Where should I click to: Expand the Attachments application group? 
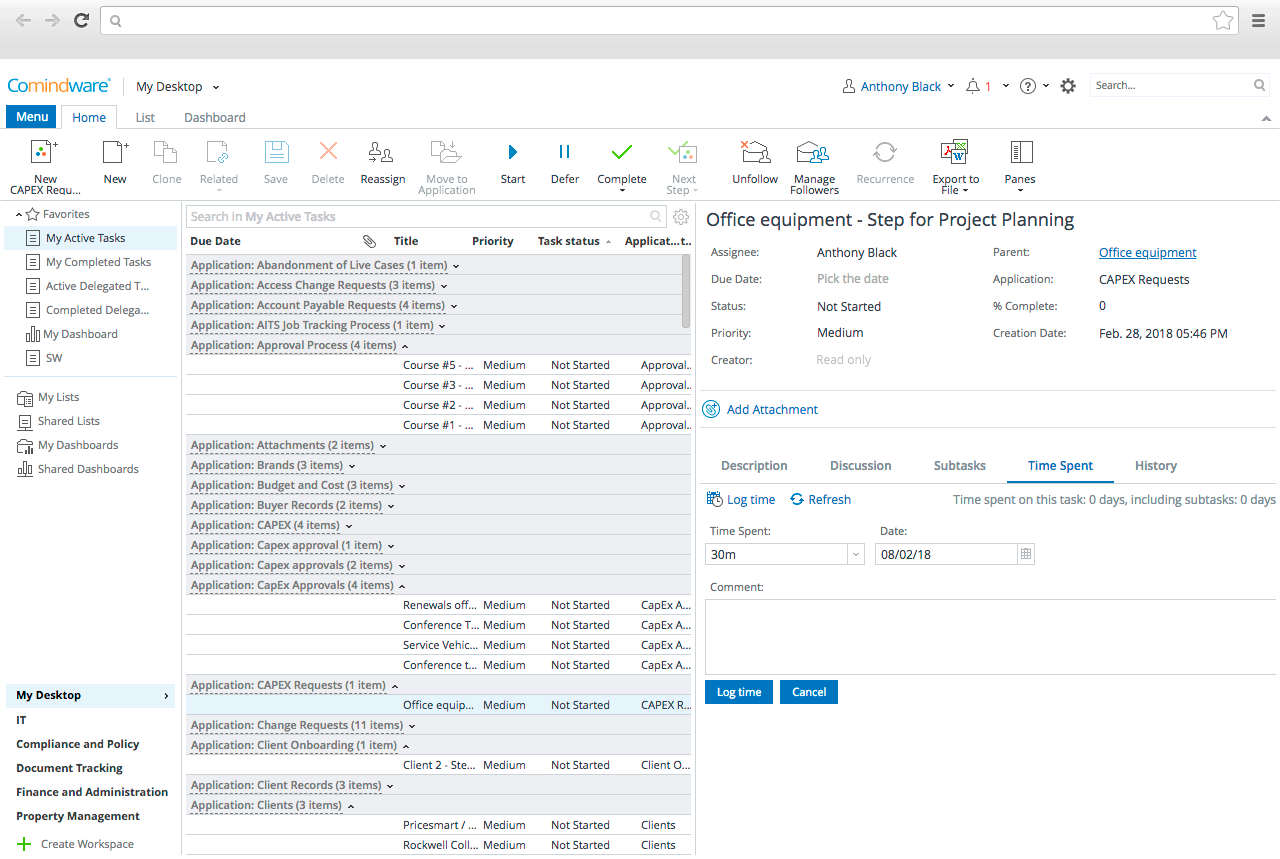coord(383,446)
